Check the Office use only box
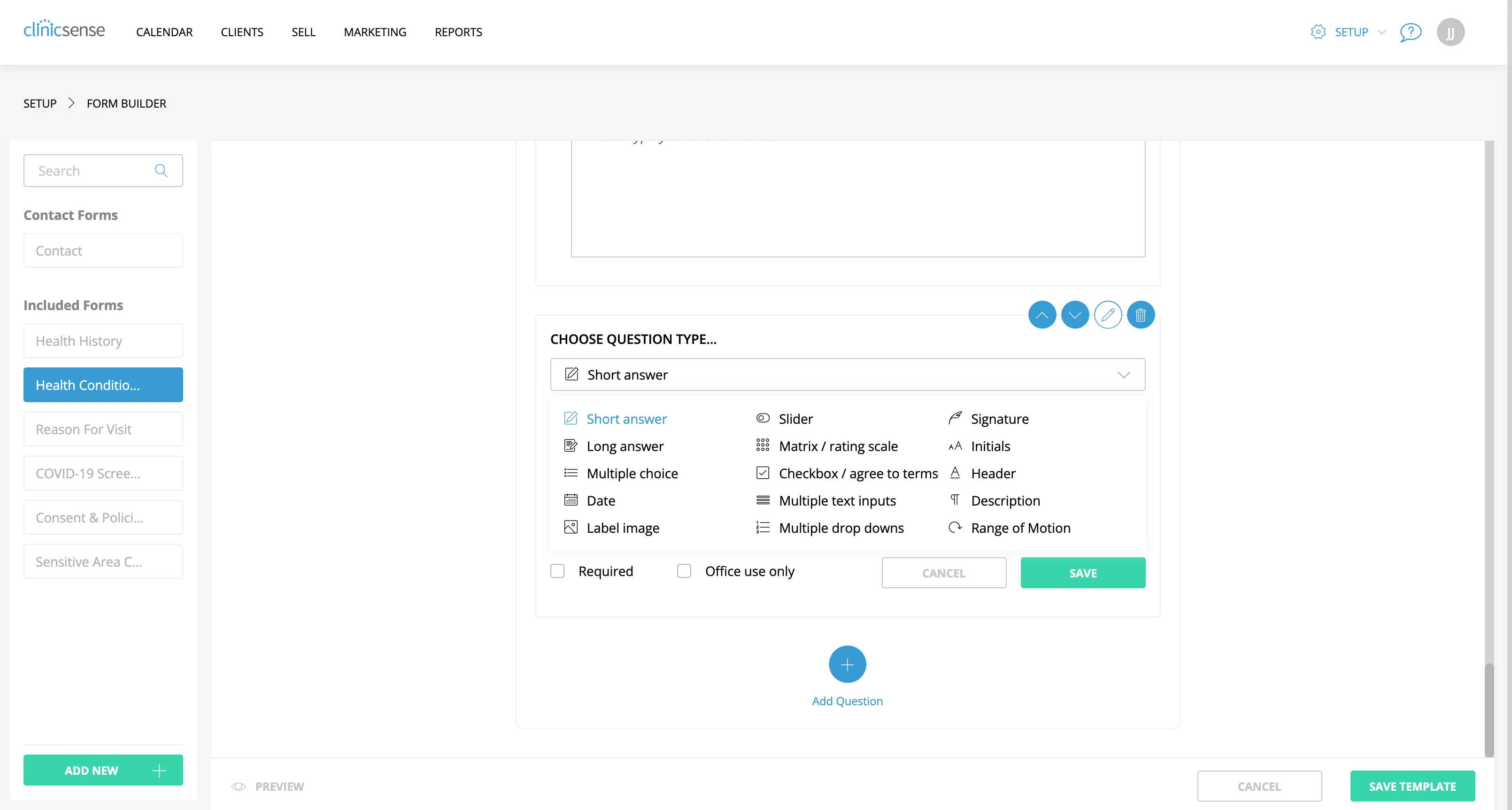The image size is (1512, 810). pos(685,571)
